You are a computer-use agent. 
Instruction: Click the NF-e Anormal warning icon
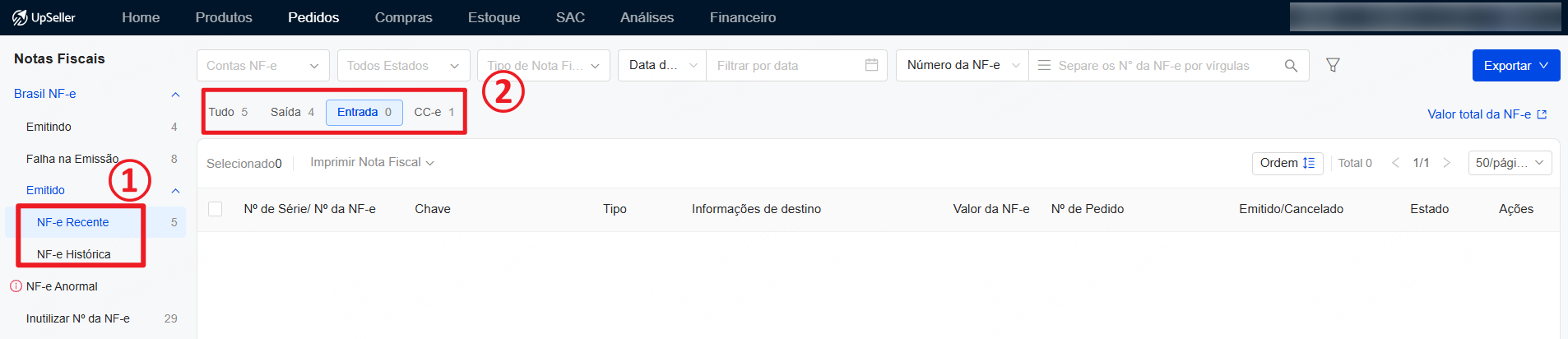(x=16, y=286)
